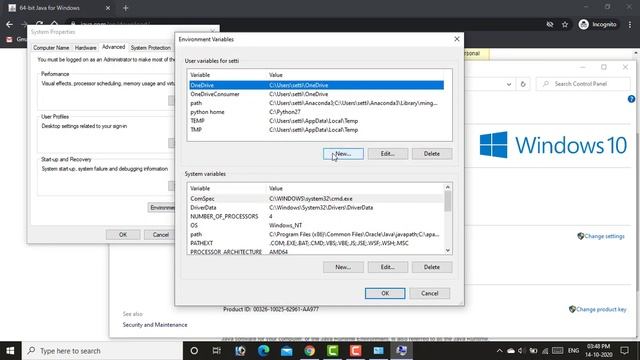Select the OneDriveConsumer user variable
This screenshot has width=640, height=360.
coord(316,94)
